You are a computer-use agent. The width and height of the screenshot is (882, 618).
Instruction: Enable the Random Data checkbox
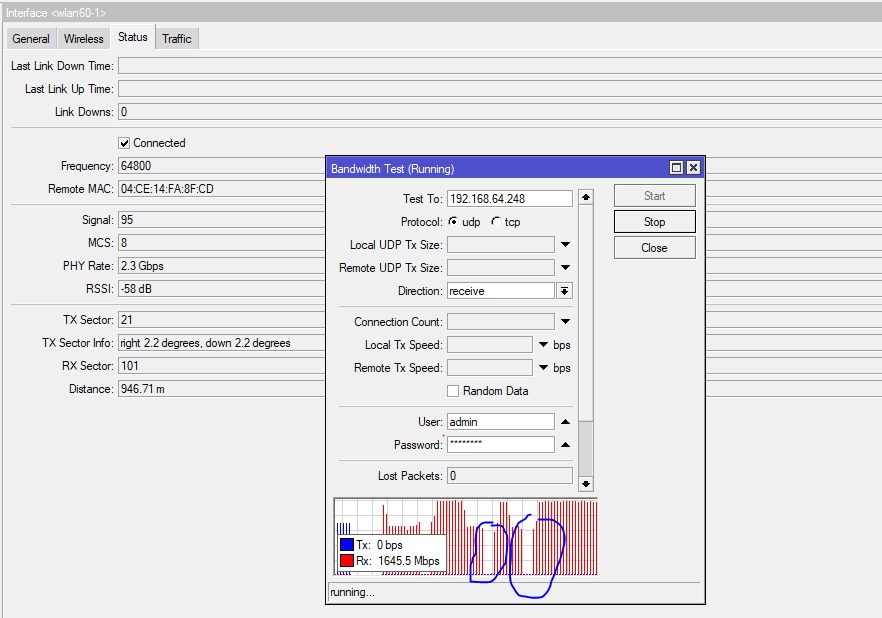[453, 391]
